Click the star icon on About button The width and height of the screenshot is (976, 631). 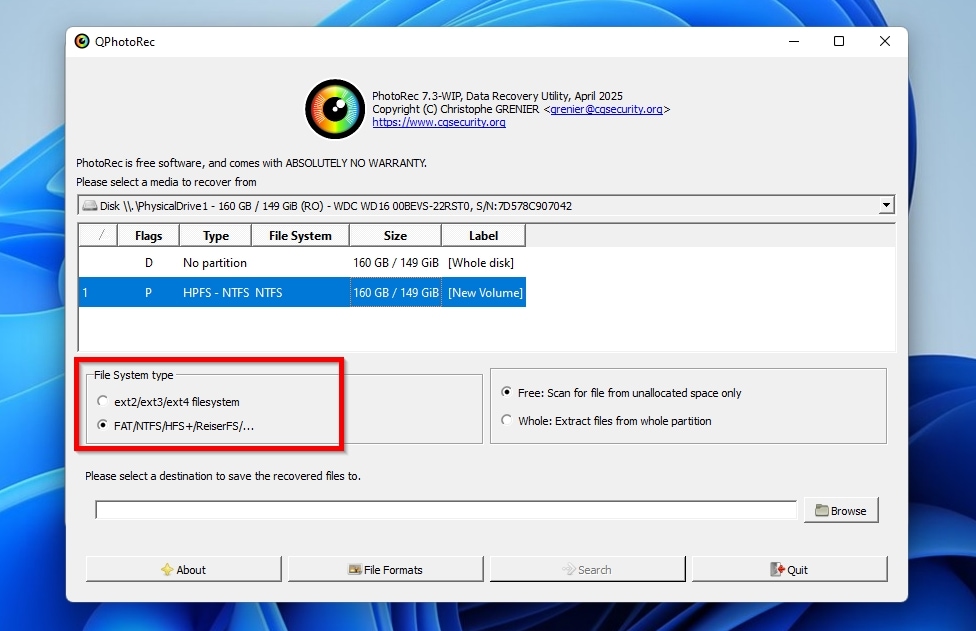point(166,568)
